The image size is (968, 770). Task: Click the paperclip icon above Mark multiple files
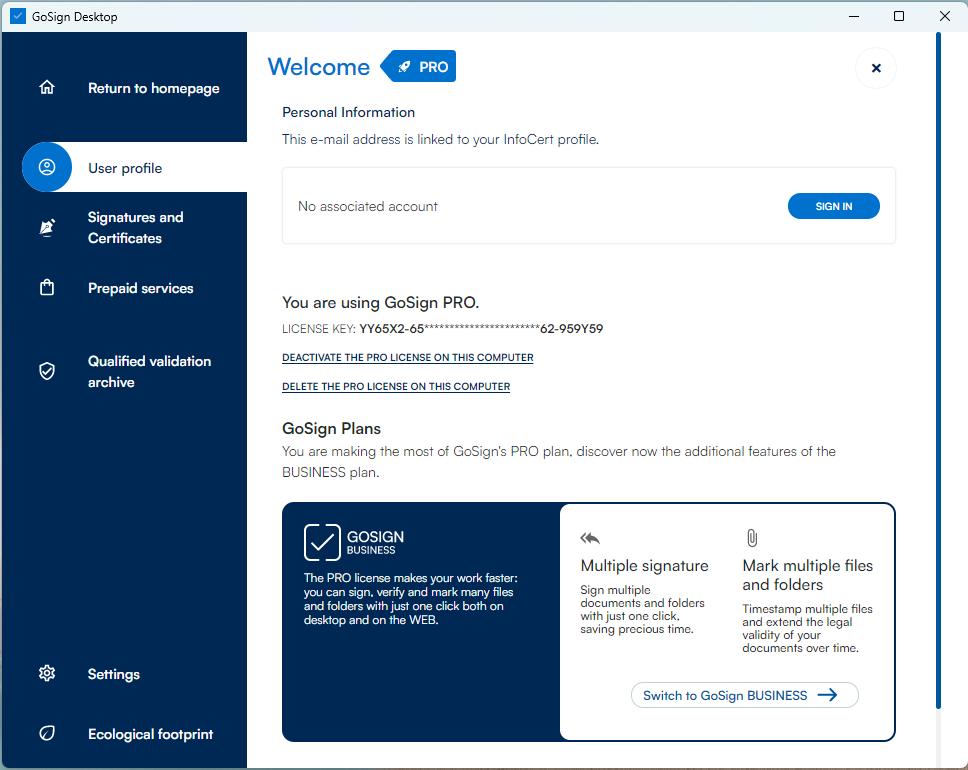pos(752,538)
